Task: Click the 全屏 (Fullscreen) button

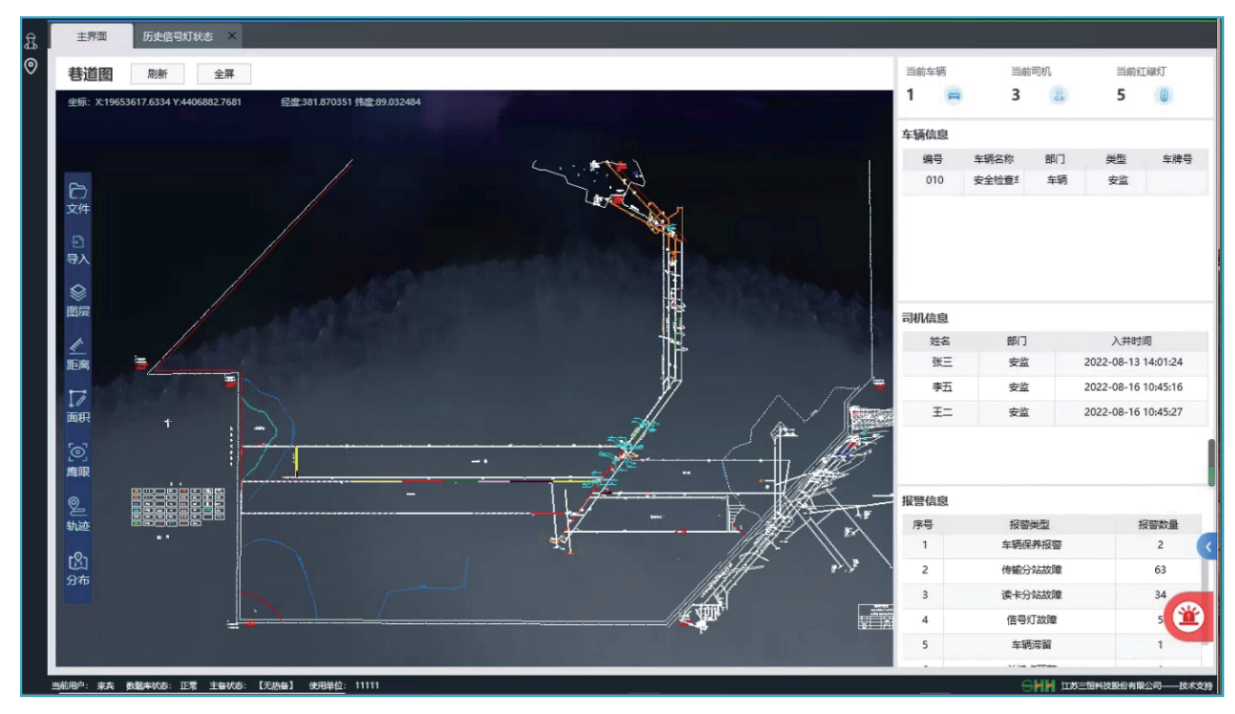Action: 224,74
